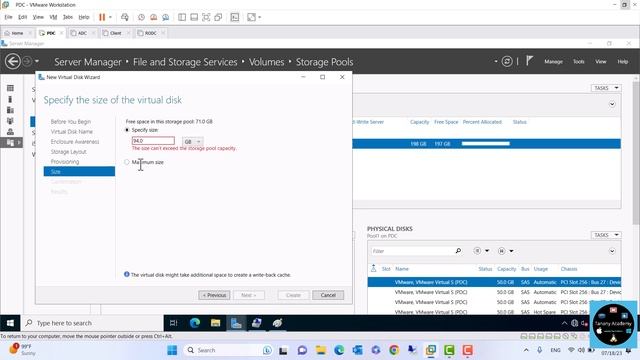
Task: Switch to Unity mode toolbar icon
Action: (218, 17)
